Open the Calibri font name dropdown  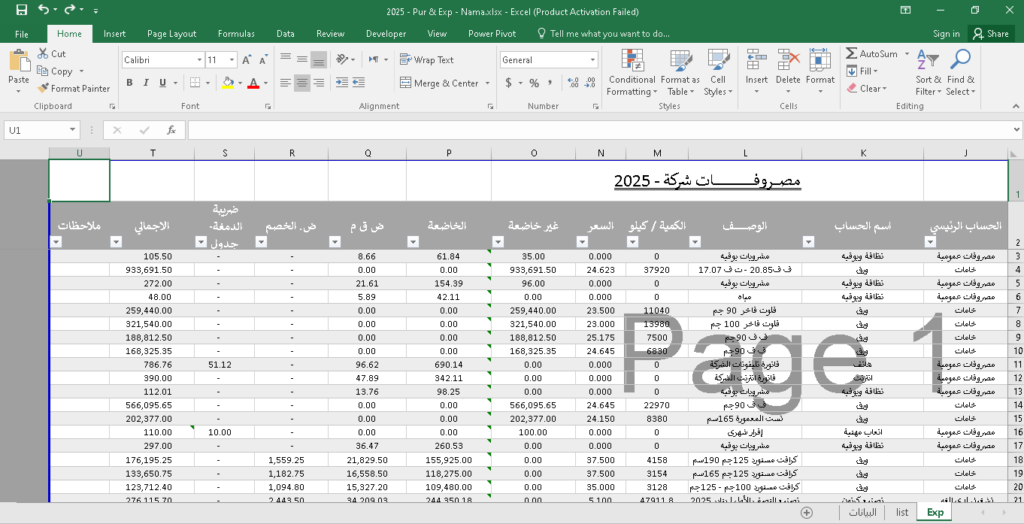[200, 60]
